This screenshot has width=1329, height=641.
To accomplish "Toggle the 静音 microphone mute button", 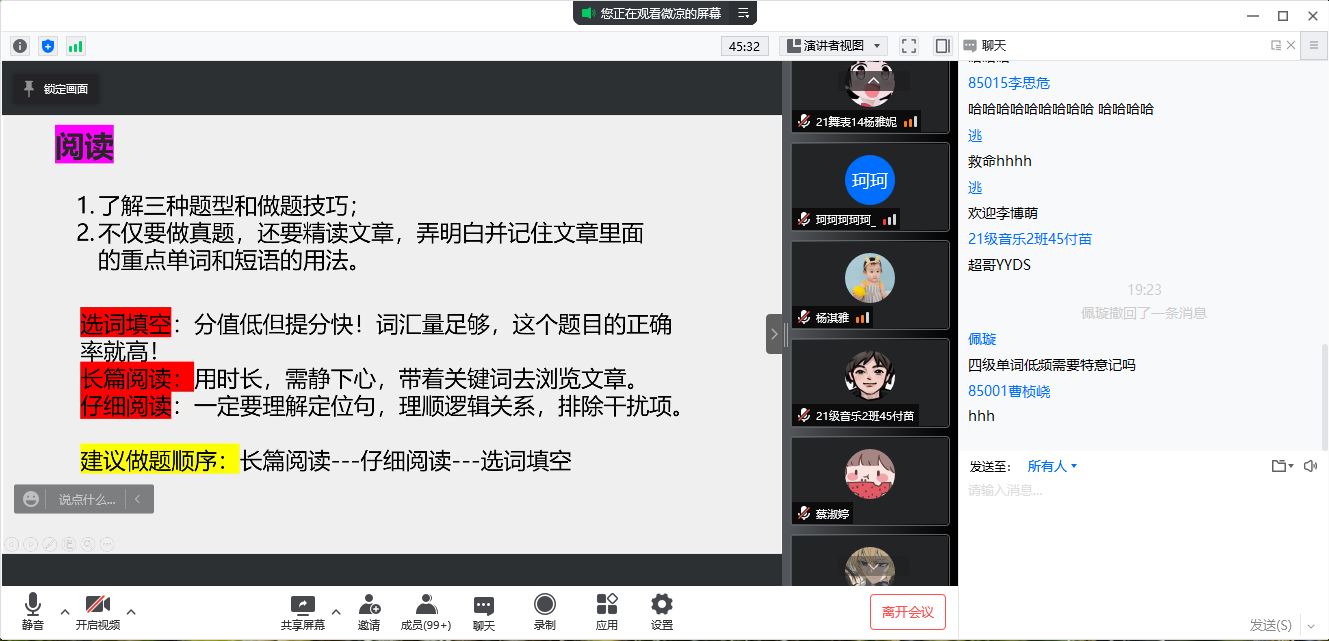I will coord(33,612).
